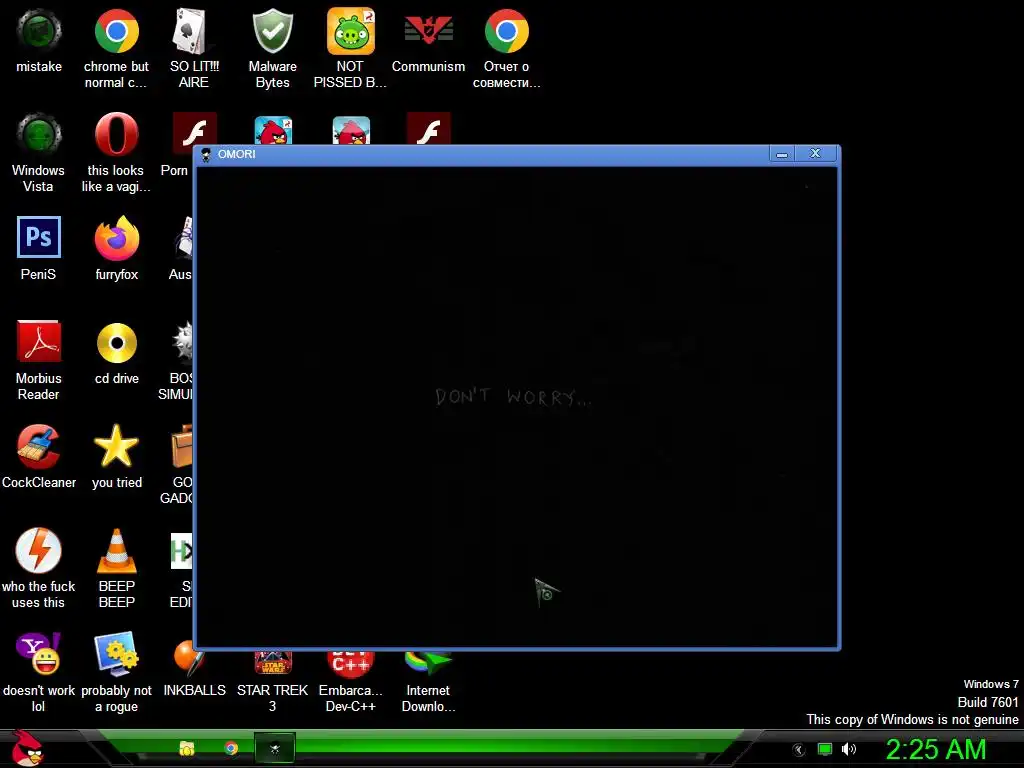Click the Angry Birds Start button

pos(27,749)
